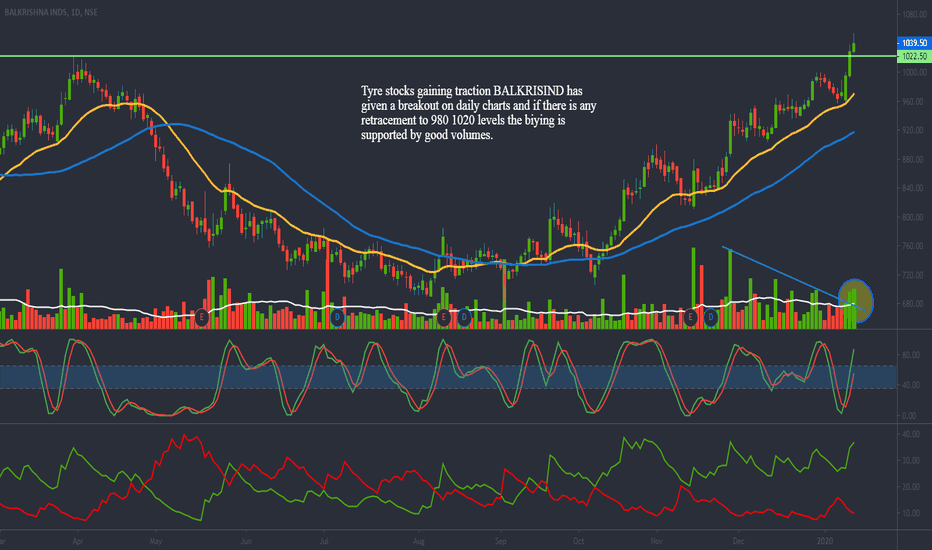Click the earnings 'E' marker in mid-May

(x=201, y=317)
